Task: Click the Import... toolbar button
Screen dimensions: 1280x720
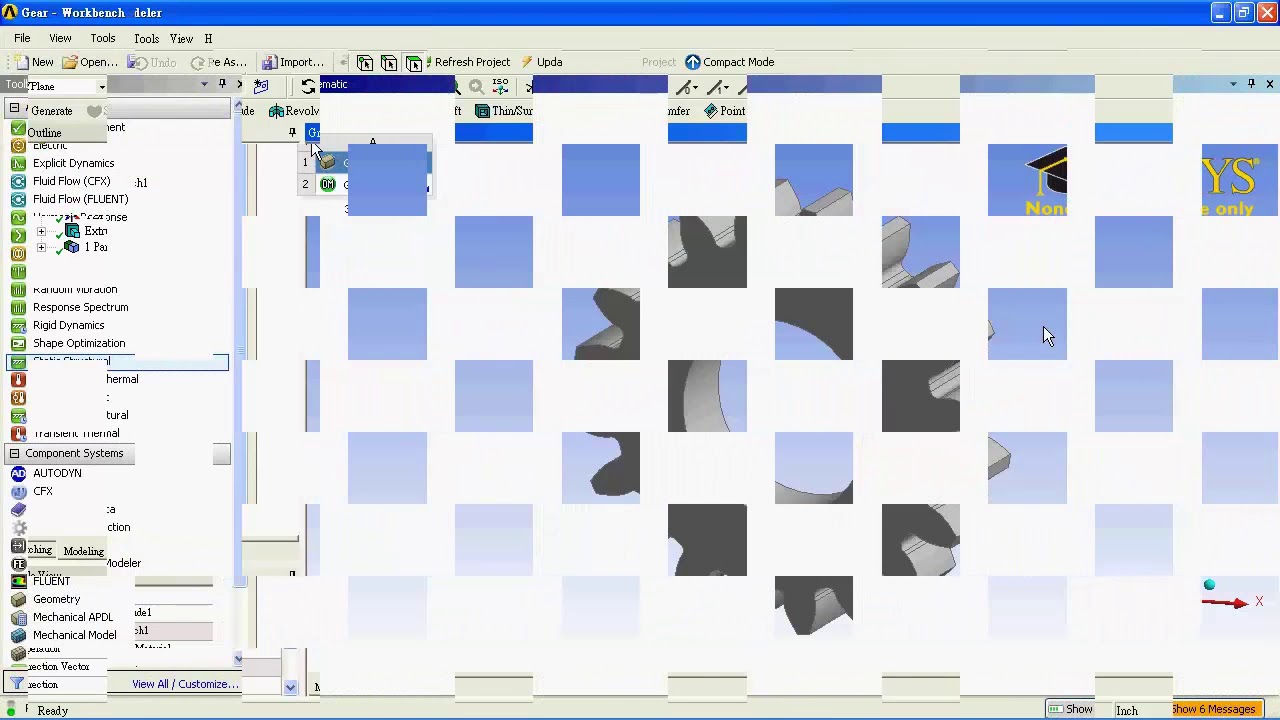Action: (x=292, y=62)
